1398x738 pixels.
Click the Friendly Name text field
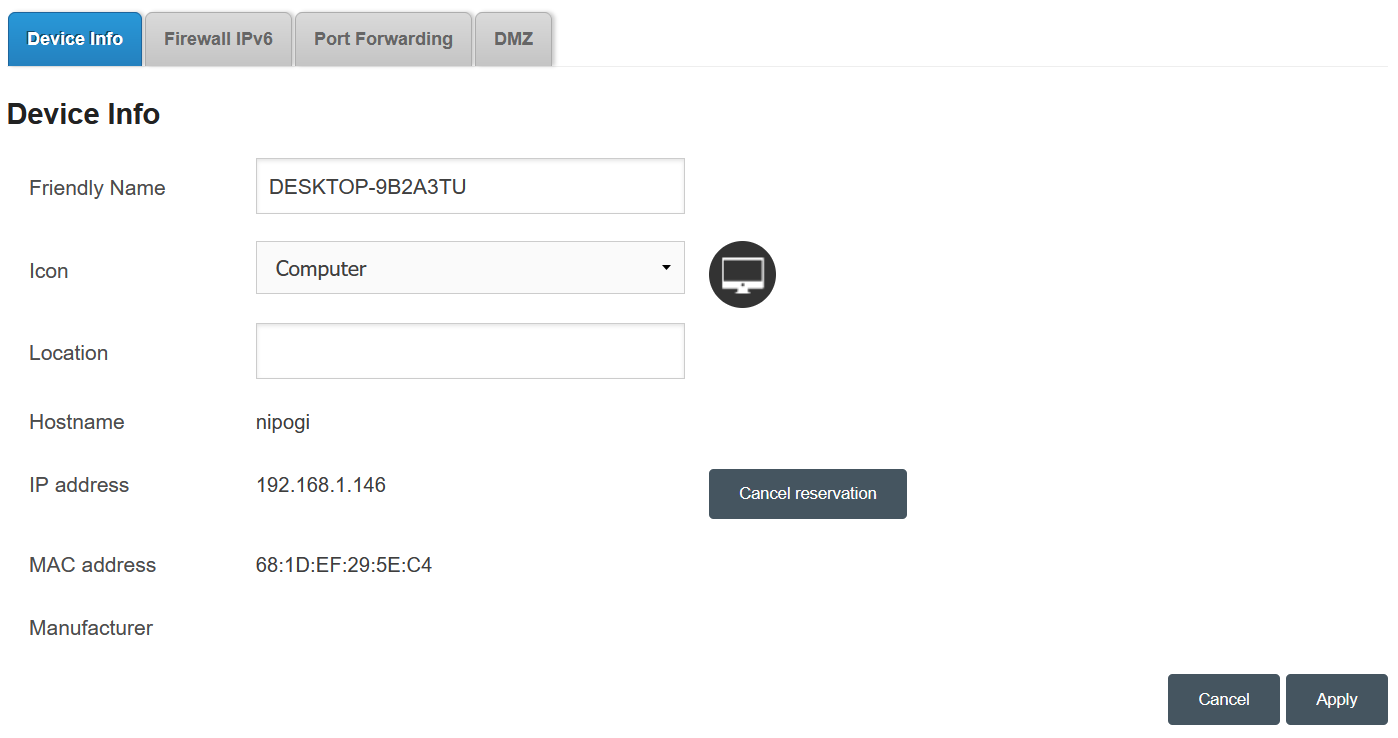click(x=470, y=186)
